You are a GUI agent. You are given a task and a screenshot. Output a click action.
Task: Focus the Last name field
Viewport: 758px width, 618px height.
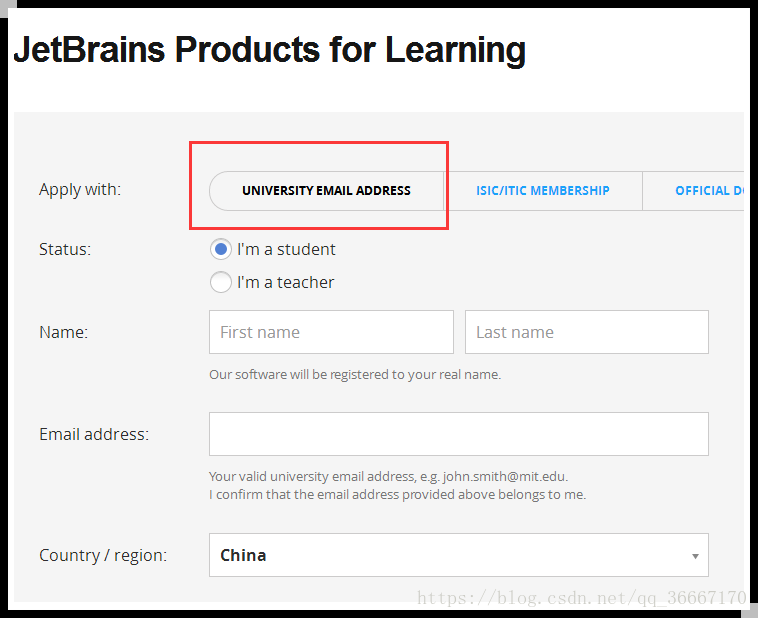click(586, 332)
